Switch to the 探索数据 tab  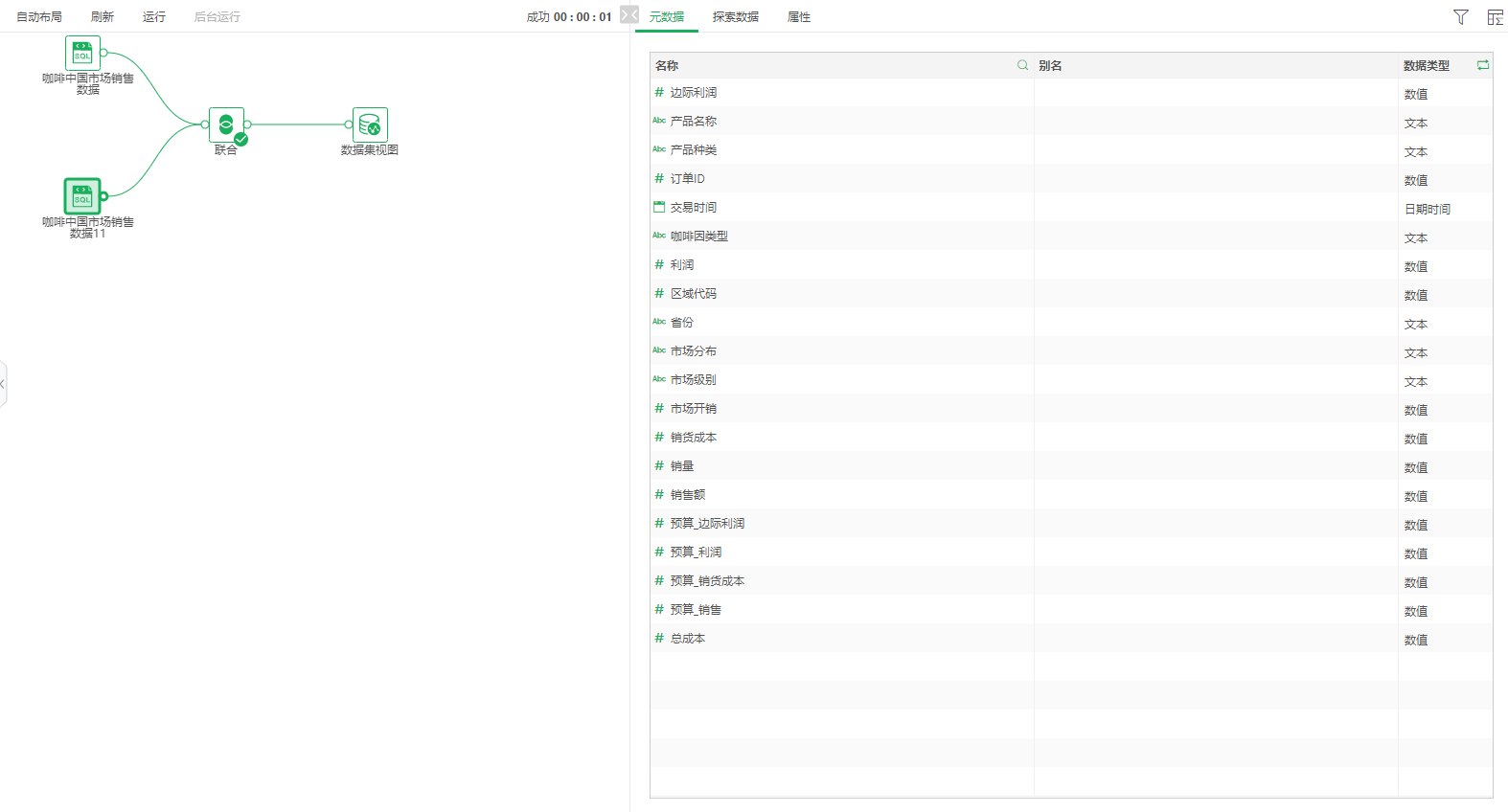pyautogui.click(x=735, y=17)
